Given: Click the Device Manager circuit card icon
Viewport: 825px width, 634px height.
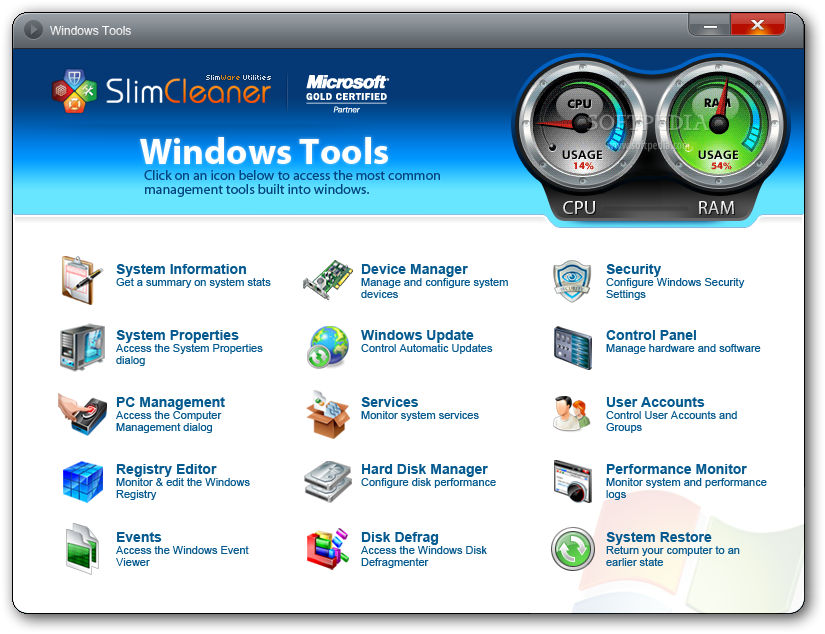Looking at the screenshot, I should [x=327, y=279].
